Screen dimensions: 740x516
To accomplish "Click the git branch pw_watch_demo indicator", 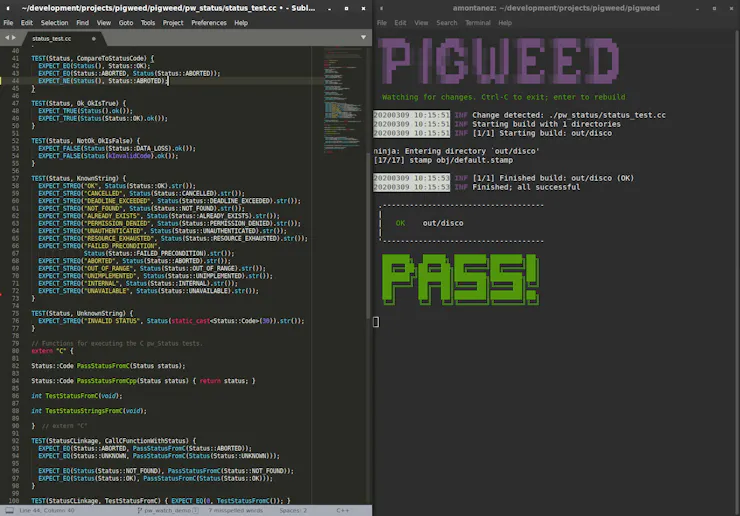I will coord(168,510).
